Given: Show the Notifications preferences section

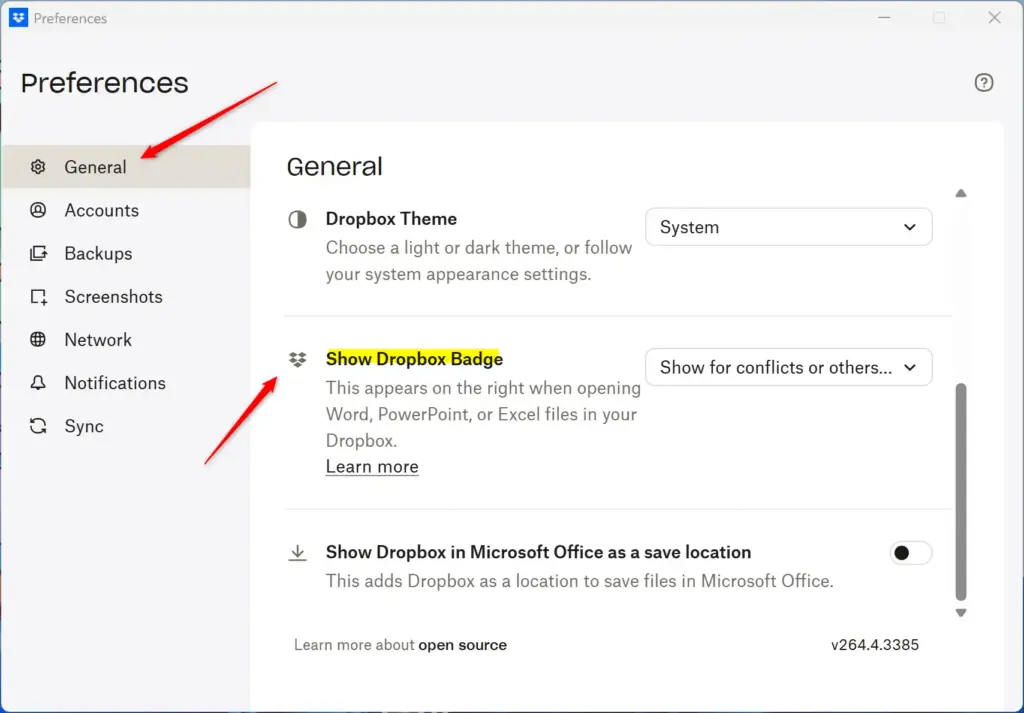Looking at the screenshot, I should pyautogui.click(x=125, y=383).
